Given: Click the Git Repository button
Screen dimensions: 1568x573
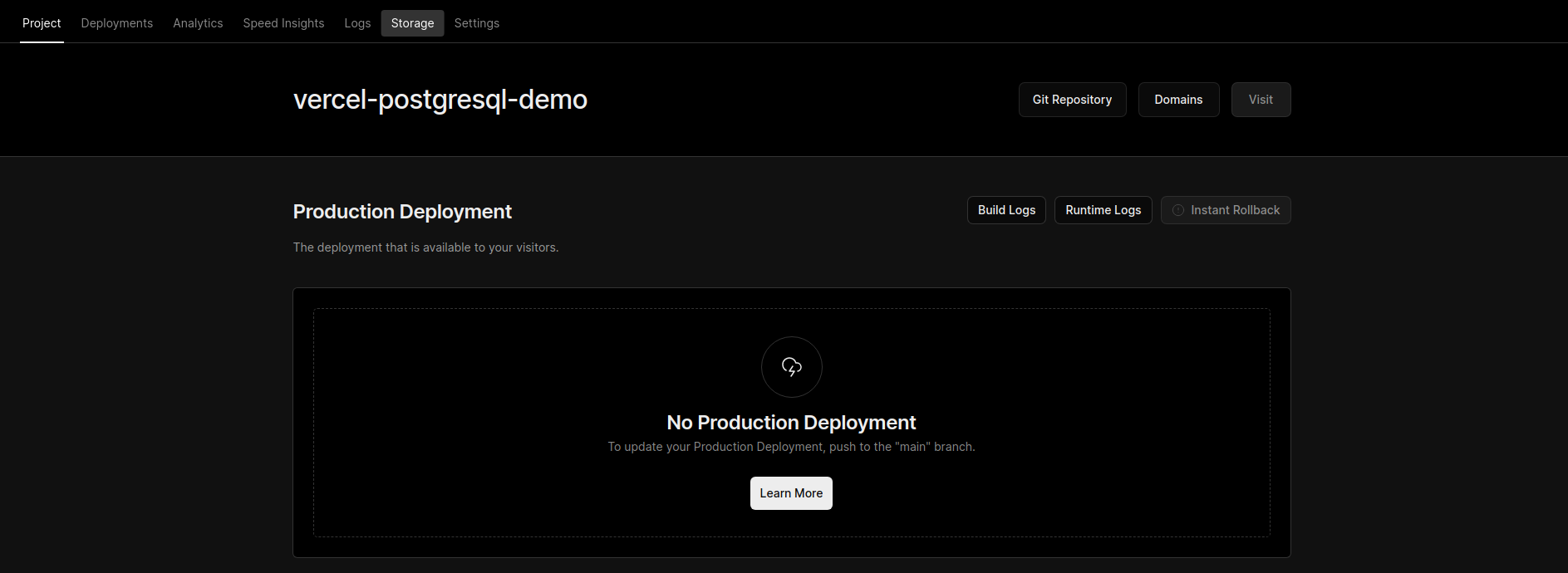Looking at the screenshot, I should point(1072,100).
